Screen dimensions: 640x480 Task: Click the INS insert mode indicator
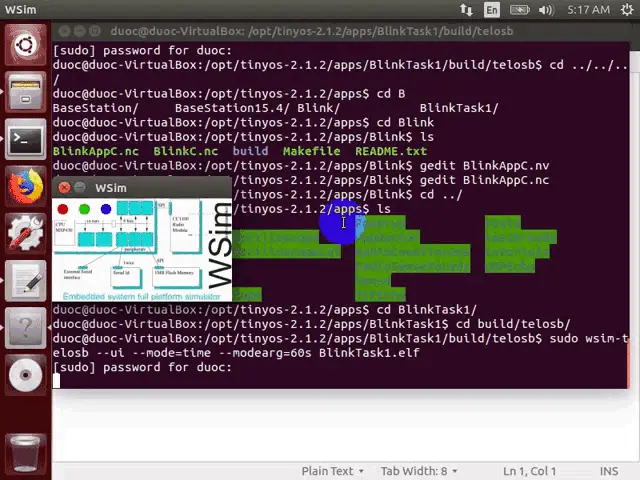coord(609,471)
